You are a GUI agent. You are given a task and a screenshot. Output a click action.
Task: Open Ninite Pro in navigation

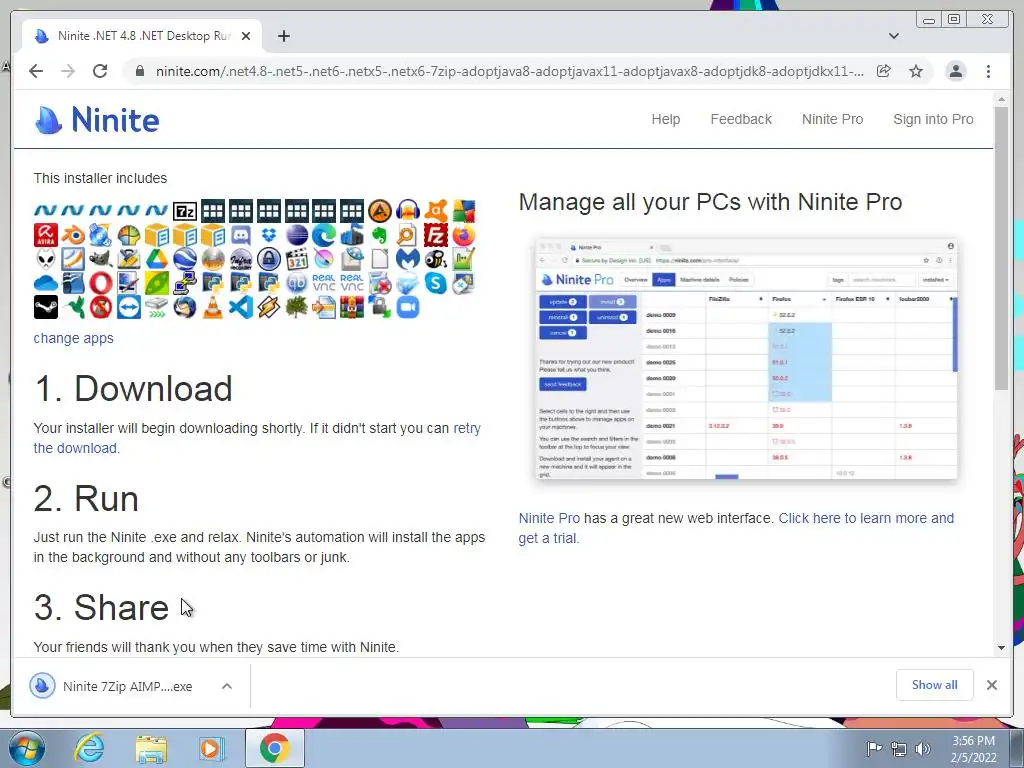tap(832, 120)
